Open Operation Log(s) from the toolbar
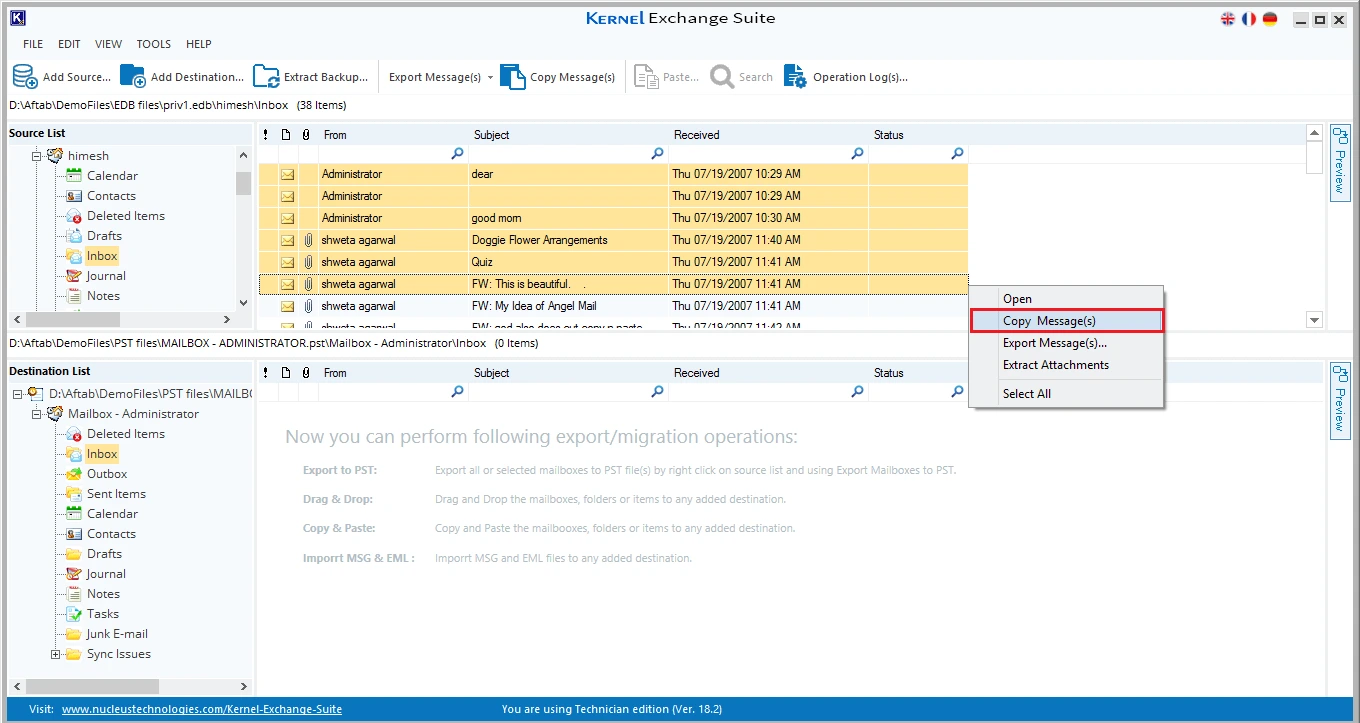Image resolution: width=1360 pixels, height=723 pixels. (x=845, y=77)
